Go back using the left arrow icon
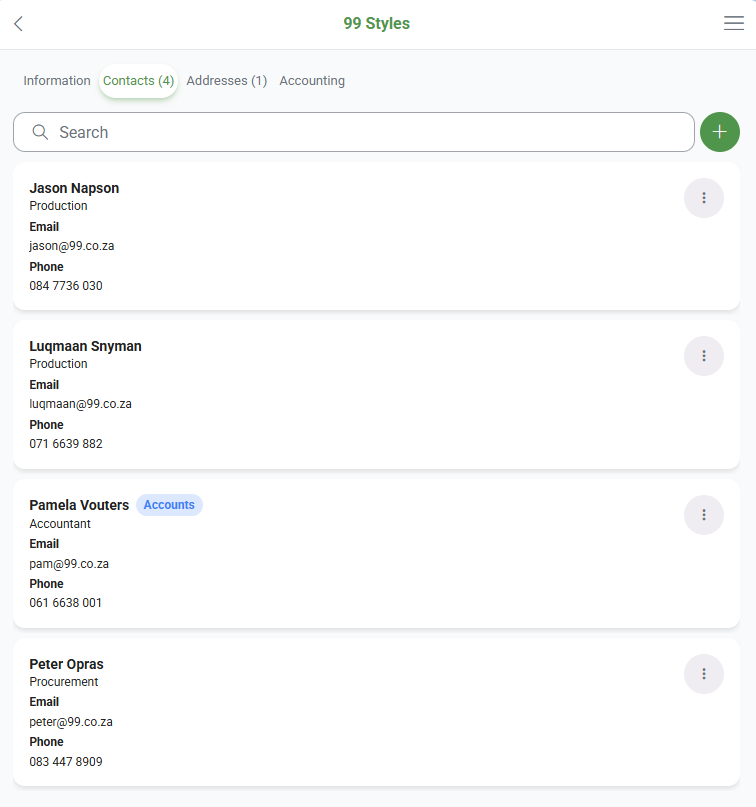 click(19, 24)
